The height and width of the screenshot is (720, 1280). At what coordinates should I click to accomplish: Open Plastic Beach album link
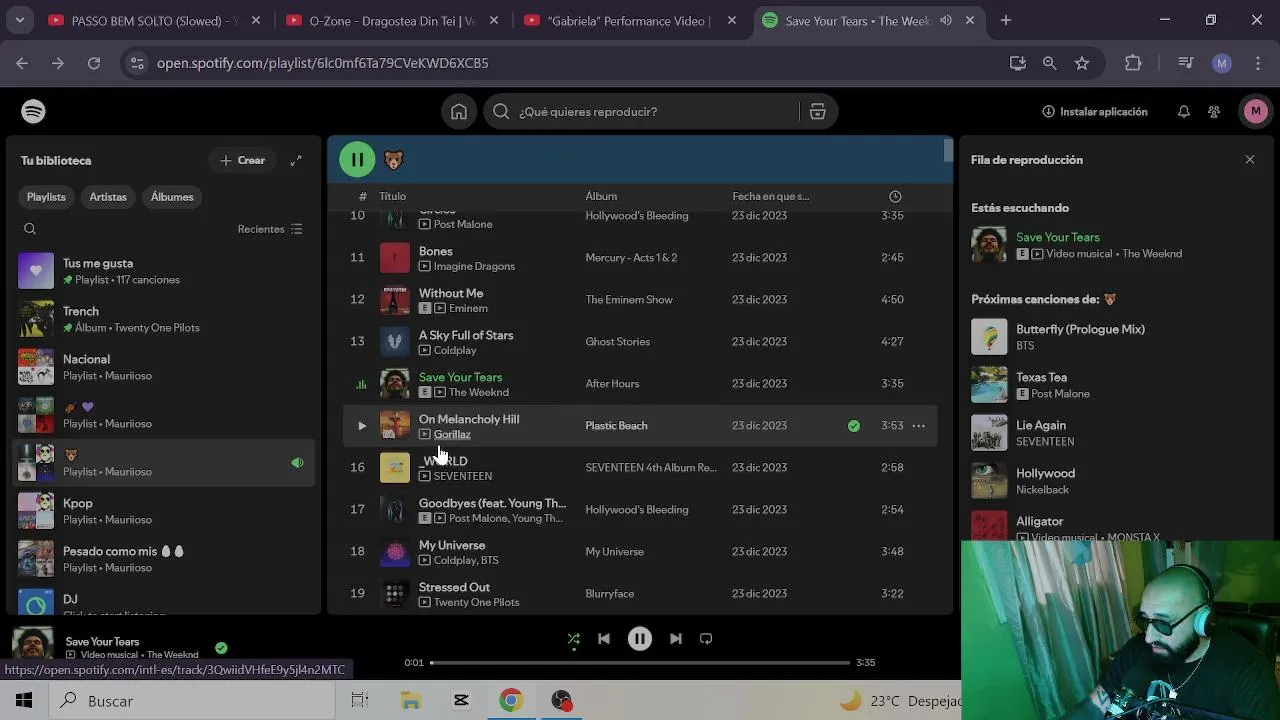tap(616, 426)
